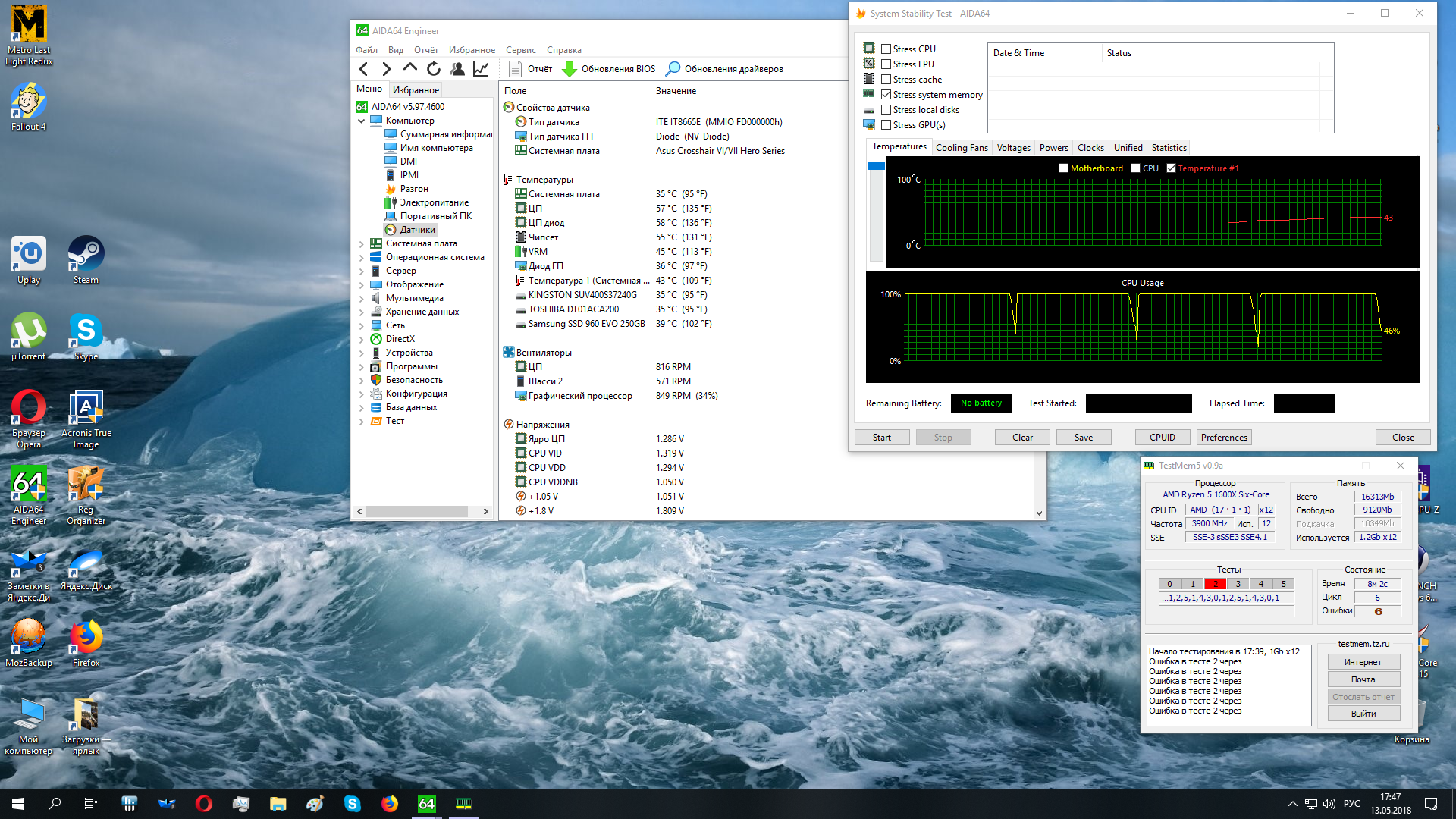
Task: Click the Start button in Stability Test
Action: pyautogui.click(x=881, y=438)
